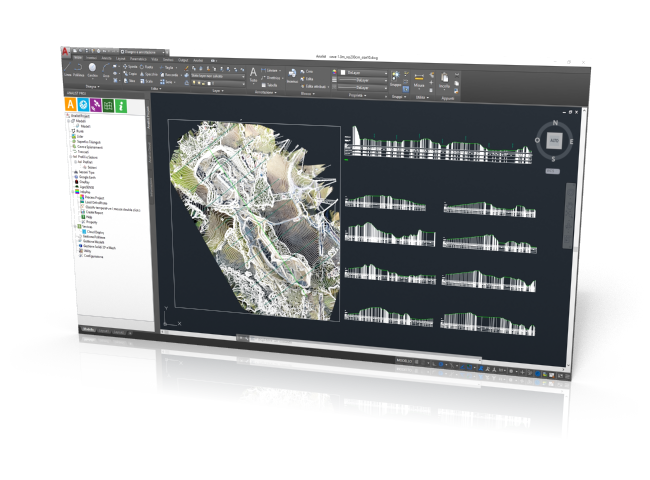The width and height of the screenshot is (650, 480).
Task: Click the Incolla paste icon
Action: 444,80
